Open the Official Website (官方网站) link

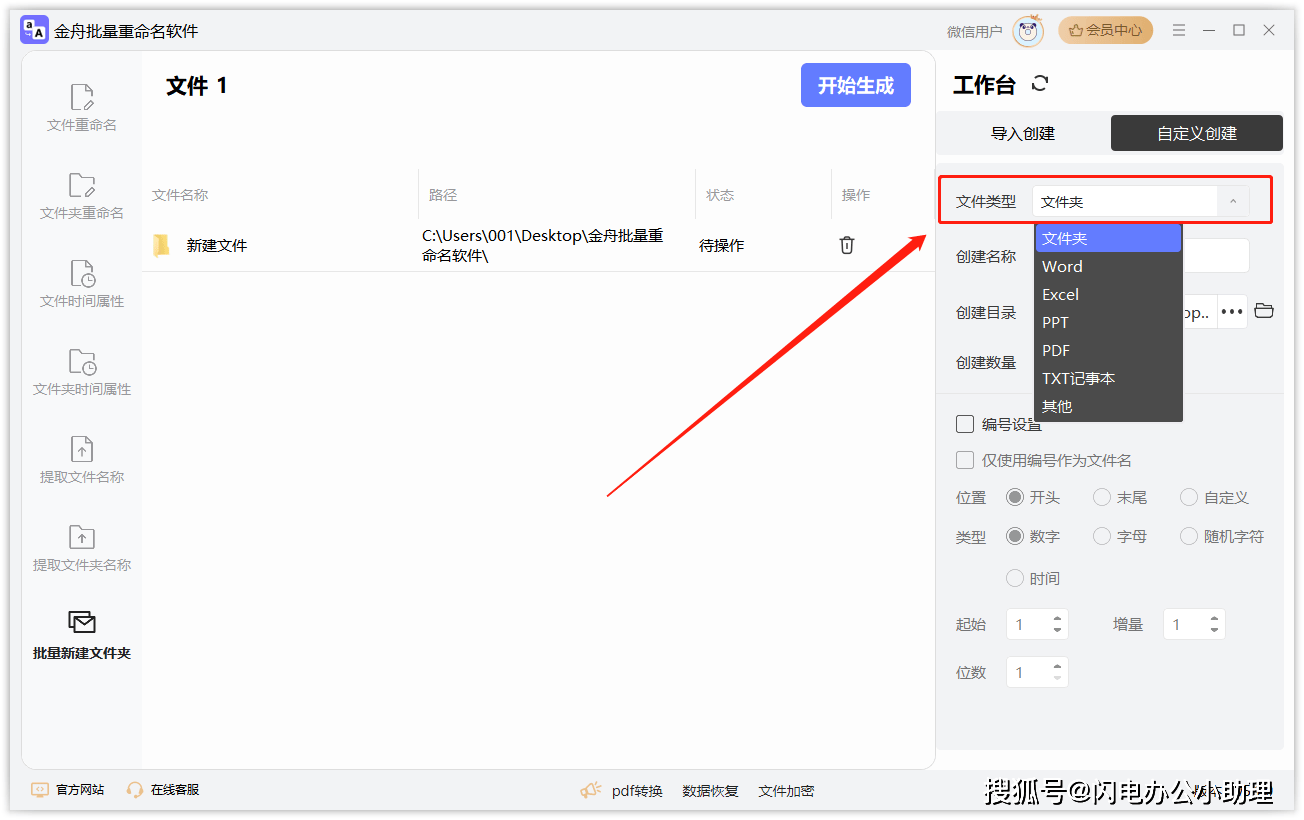point(67,790)
